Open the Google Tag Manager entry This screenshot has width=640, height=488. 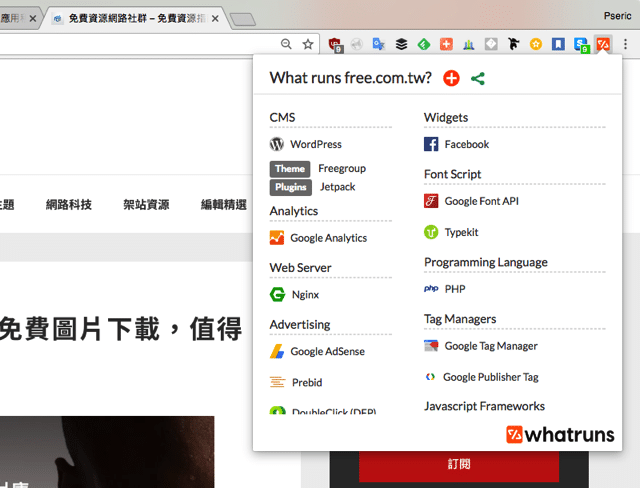(x=490, y=346)
